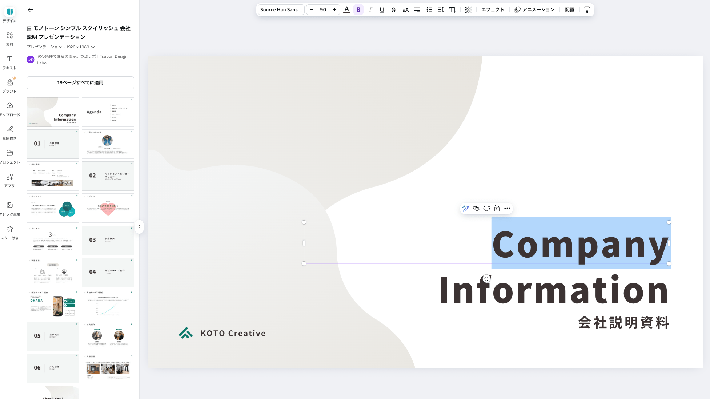This screenshot has height=399, width=710.
Task: Open the Elements panel in the sidebar
Action: [x=10, y=38]
